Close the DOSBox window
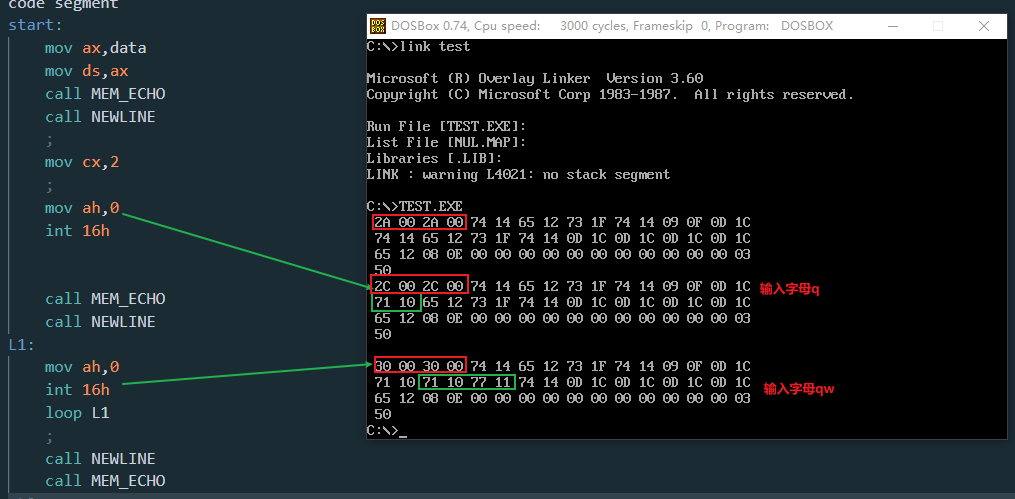This screenshot has width=1015, height=499. pyautogui.click(x=983, y=26)
